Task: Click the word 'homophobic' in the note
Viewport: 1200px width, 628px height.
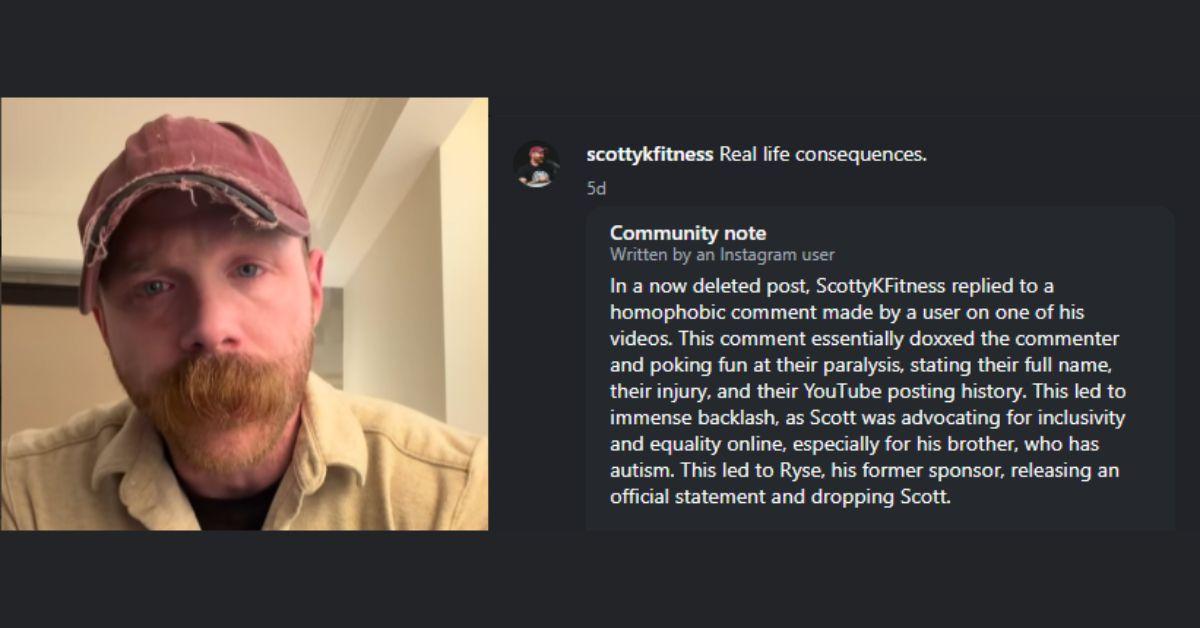Action: point(658,312)
